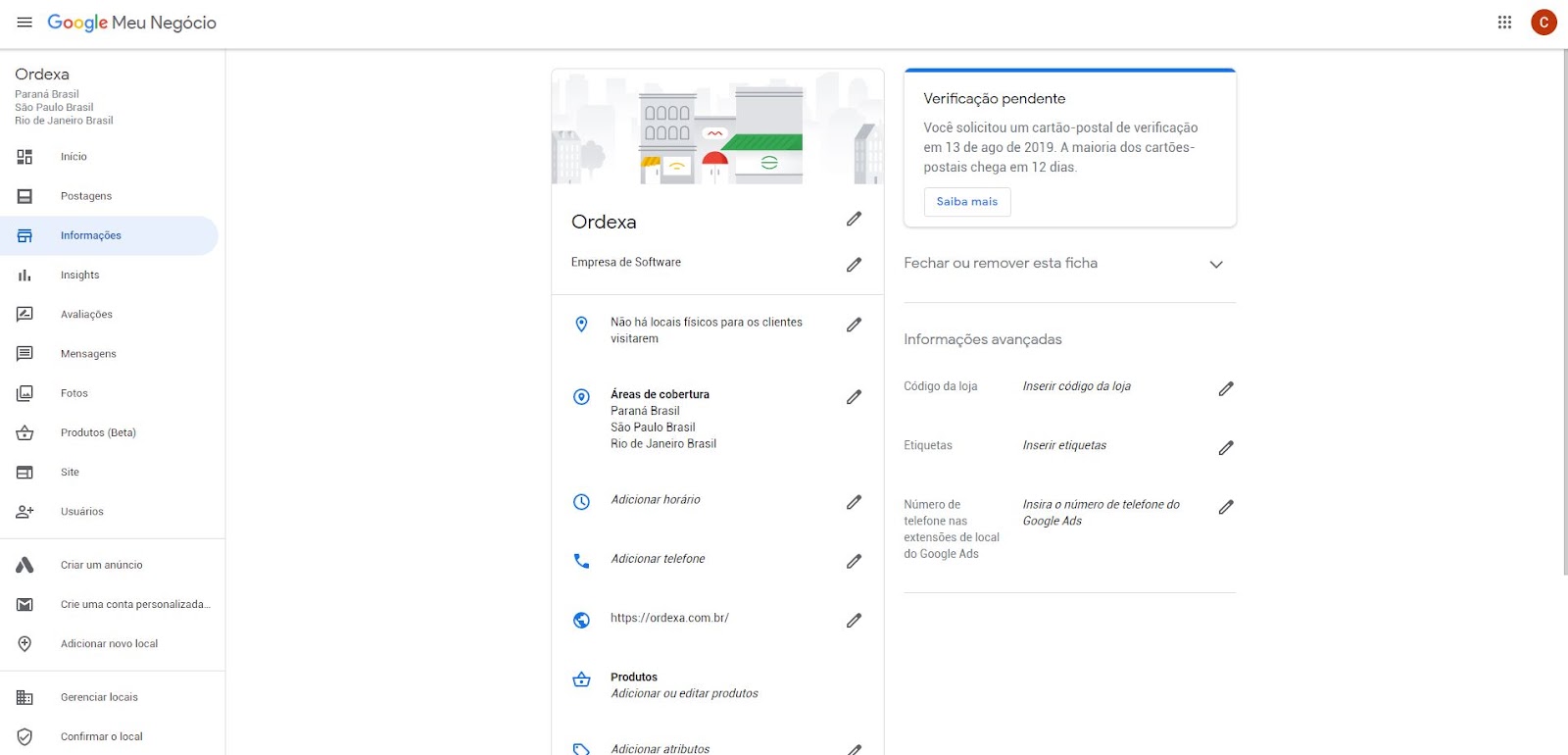Click Adicionar novo local
The height and width of the screenshot is (755, 1568).
109,644
